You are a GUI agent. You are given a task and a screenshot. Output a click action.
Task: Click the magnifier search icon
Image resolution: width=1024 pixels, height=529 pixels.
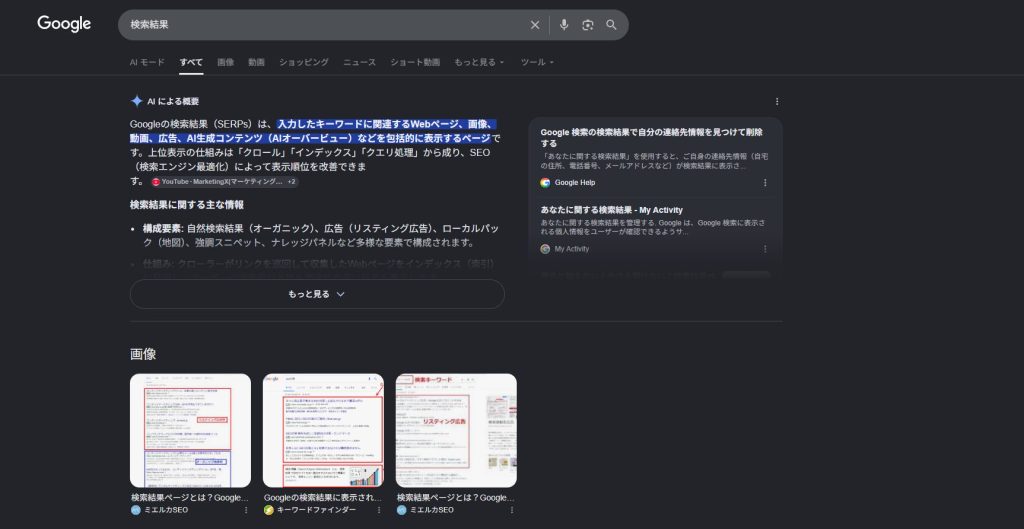(x=611, y=25)
